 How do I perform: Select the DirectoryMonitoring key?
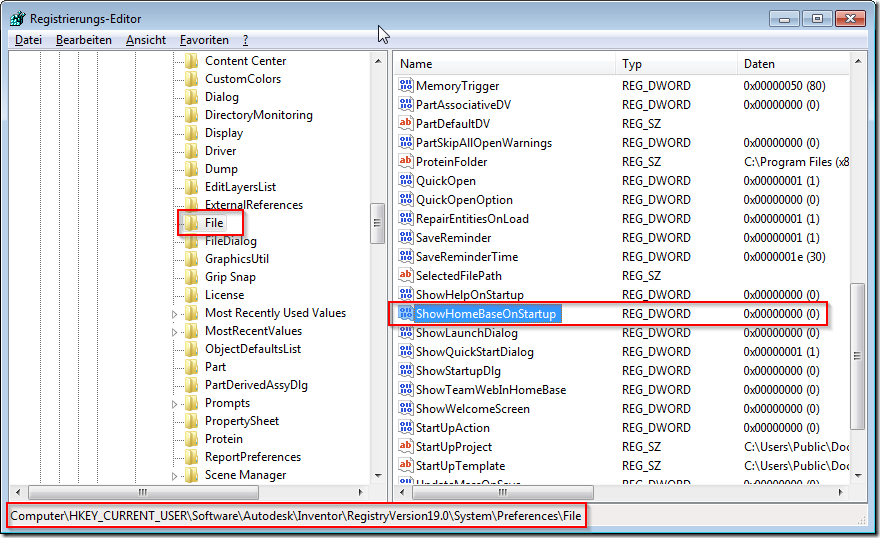tap(259, 115)
